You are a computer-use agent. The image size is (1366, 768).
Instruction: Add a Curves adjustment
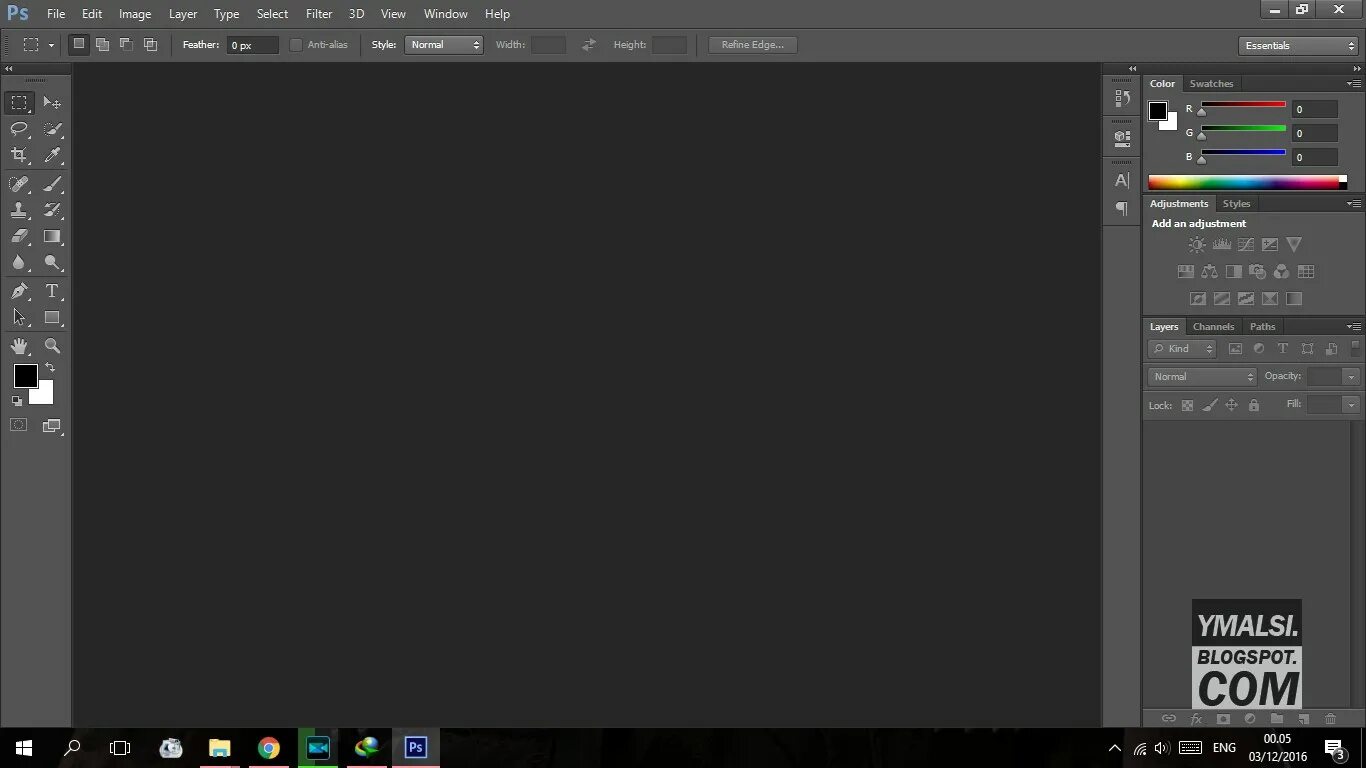[1245, 244]
